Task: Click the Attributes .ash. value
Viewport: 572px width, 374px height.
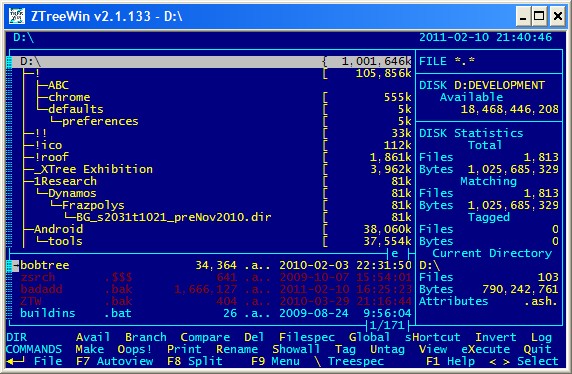Action: [x=541, y=301]
